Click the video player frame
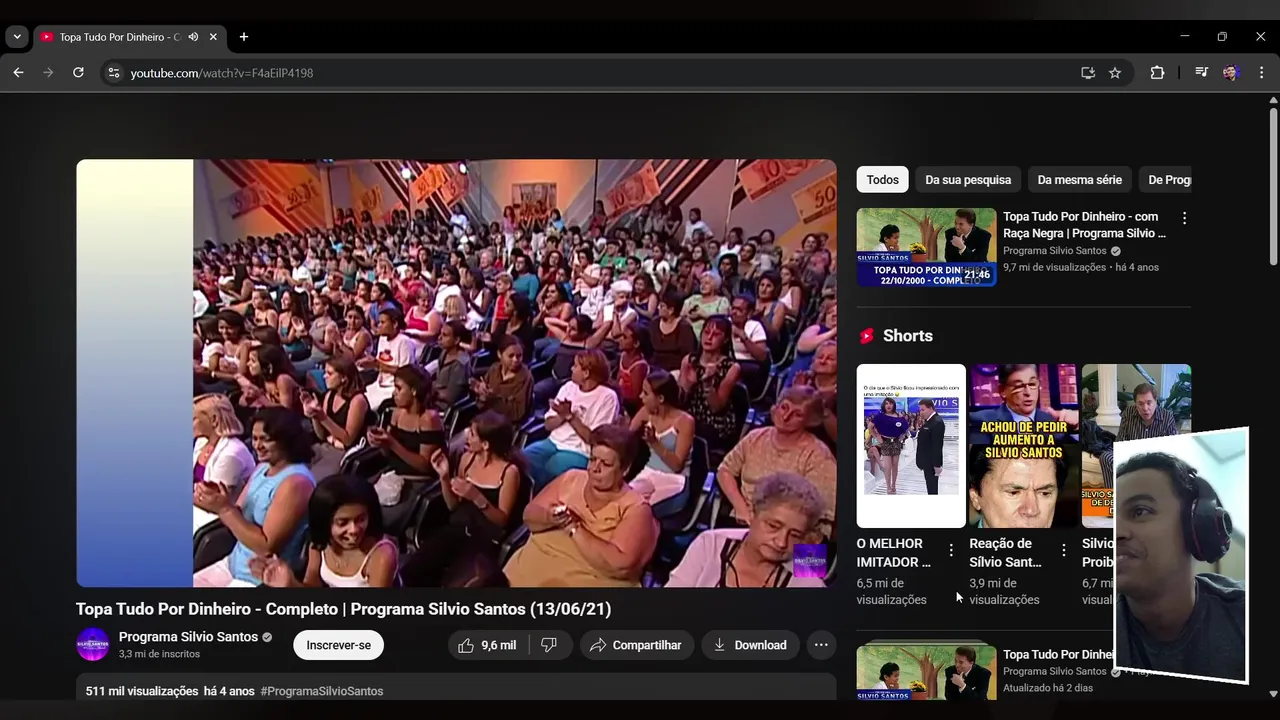 [456, 373]
